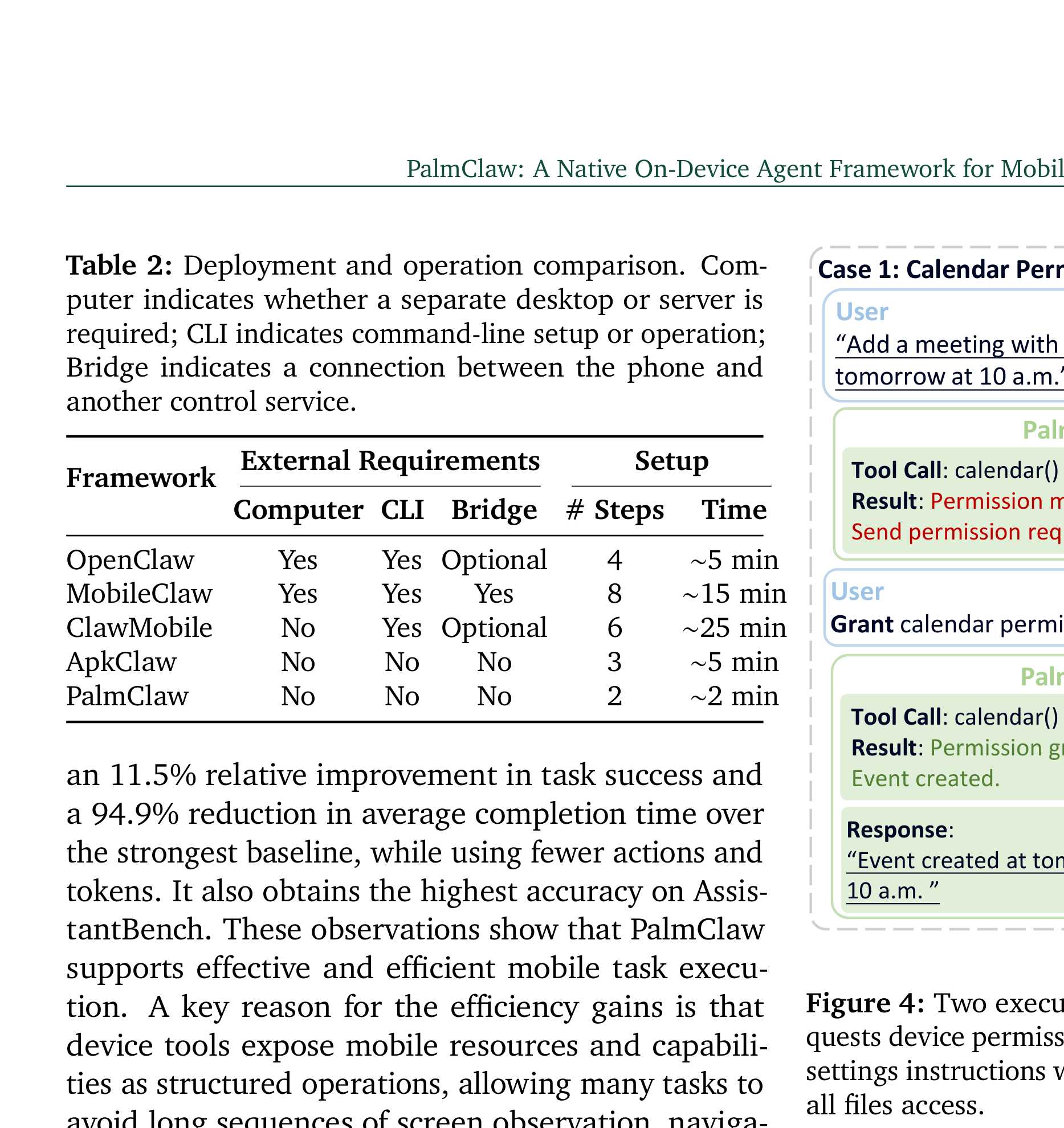Click the Grant calendar permission message
This screenshot has height=1128, width=1064.
[947, 624]
